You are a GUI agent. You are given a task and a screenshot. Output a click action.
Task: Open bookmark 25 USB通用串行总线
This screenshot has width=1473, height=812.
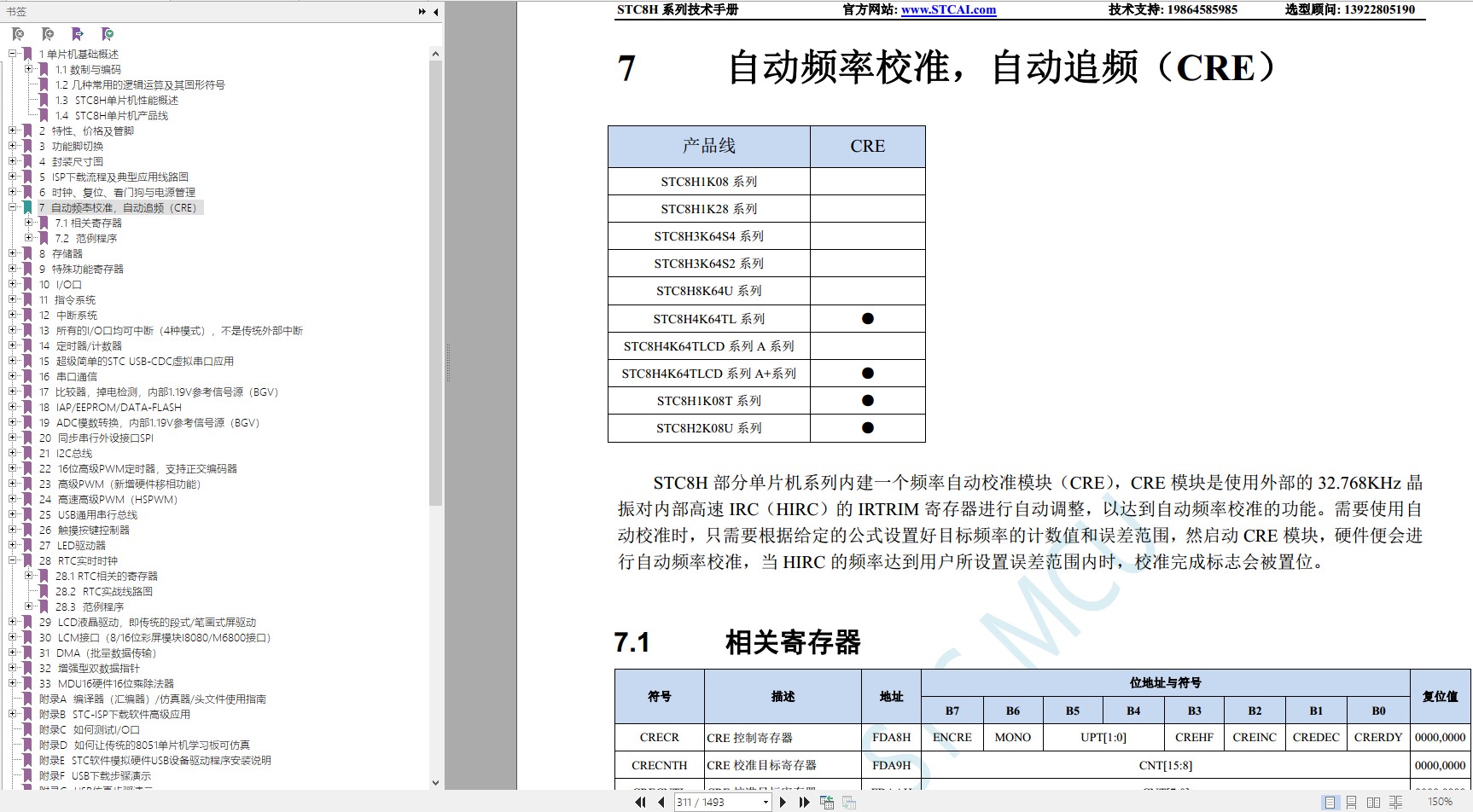(x=88, y=514)
